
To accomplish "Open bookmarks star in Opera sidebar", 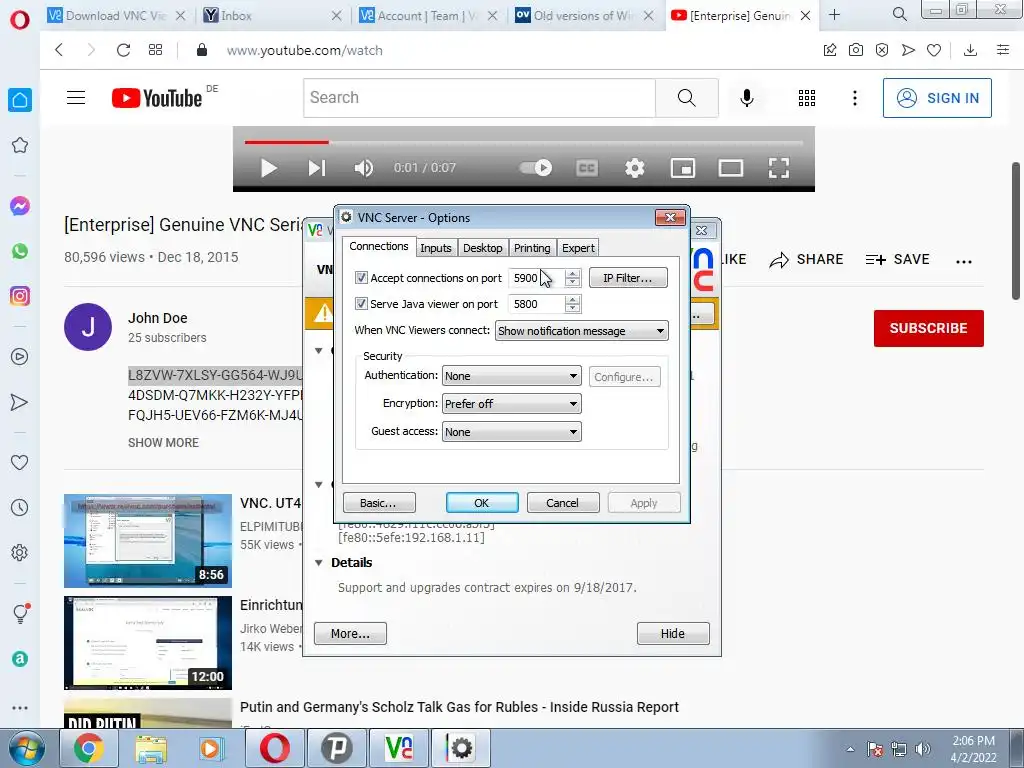I will (x=20, y=145).
